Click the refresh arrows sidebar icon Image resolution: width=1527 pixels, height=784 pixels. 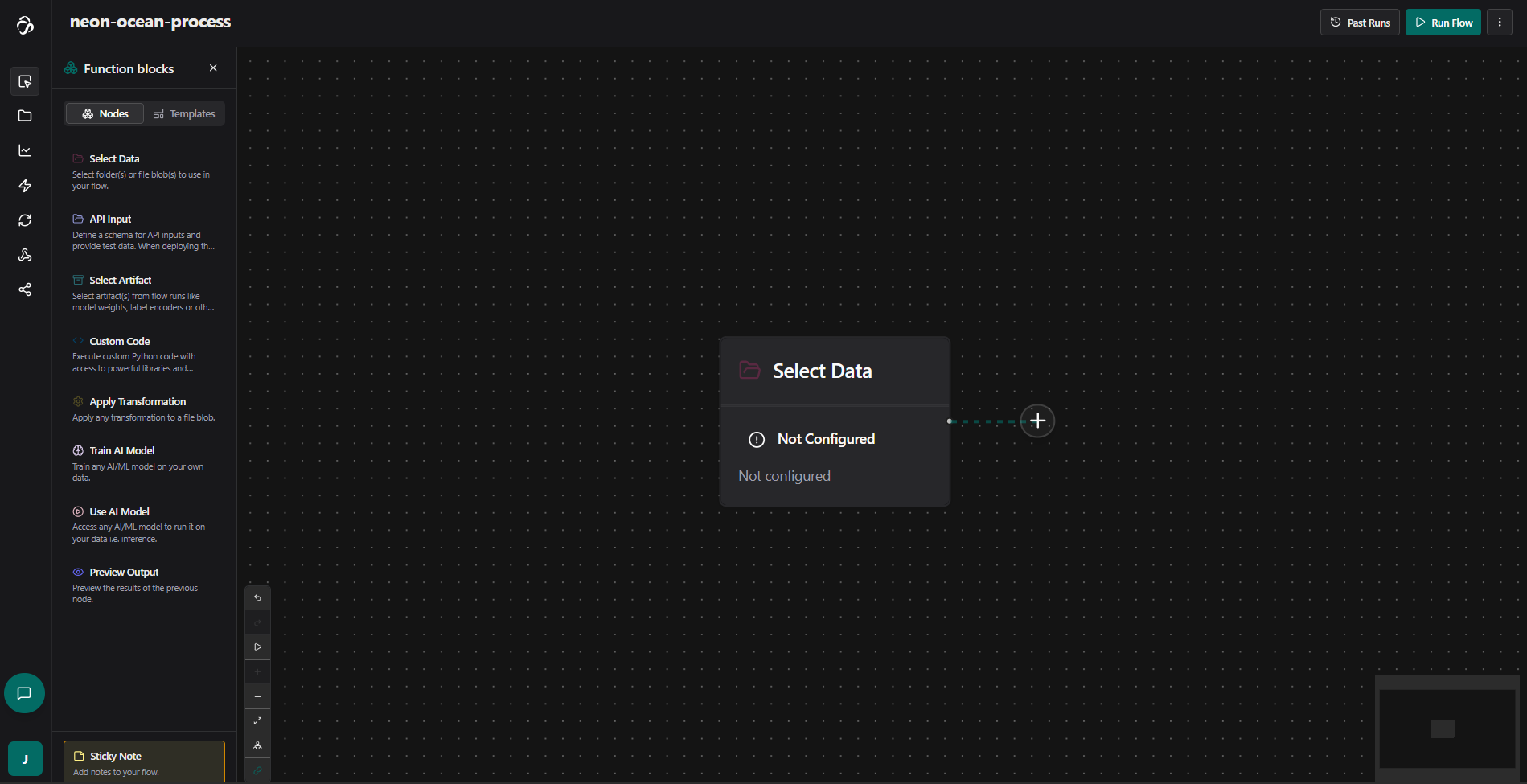click(x=25, y=220)
